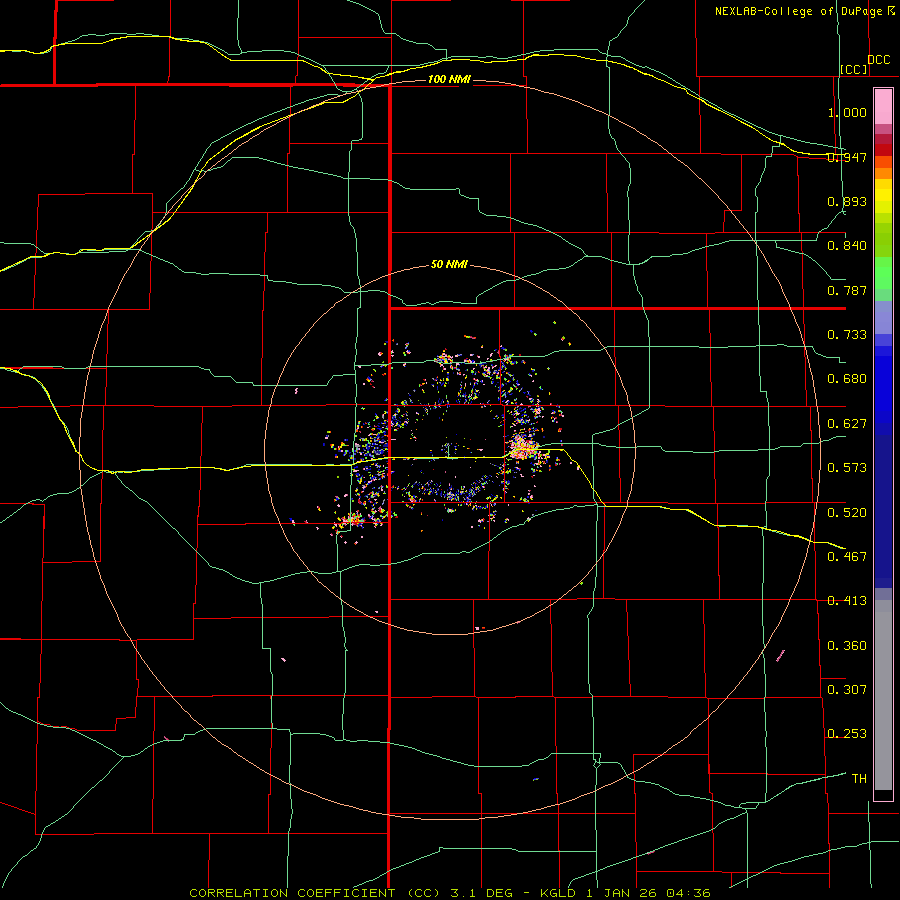Pick the gray segment of color bar
The height and width of the screenshot is (900, 900).
click(883, 695)
